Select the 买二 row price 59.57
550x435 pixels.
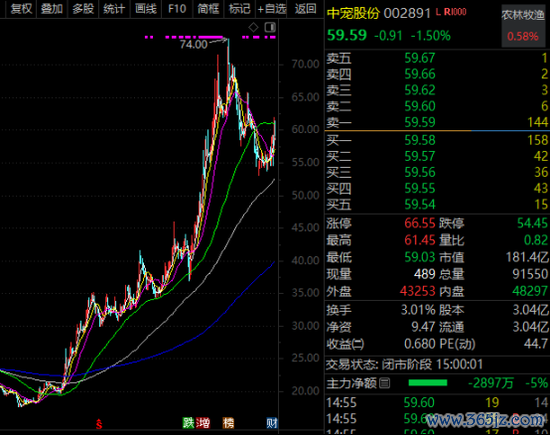[420, 156]
